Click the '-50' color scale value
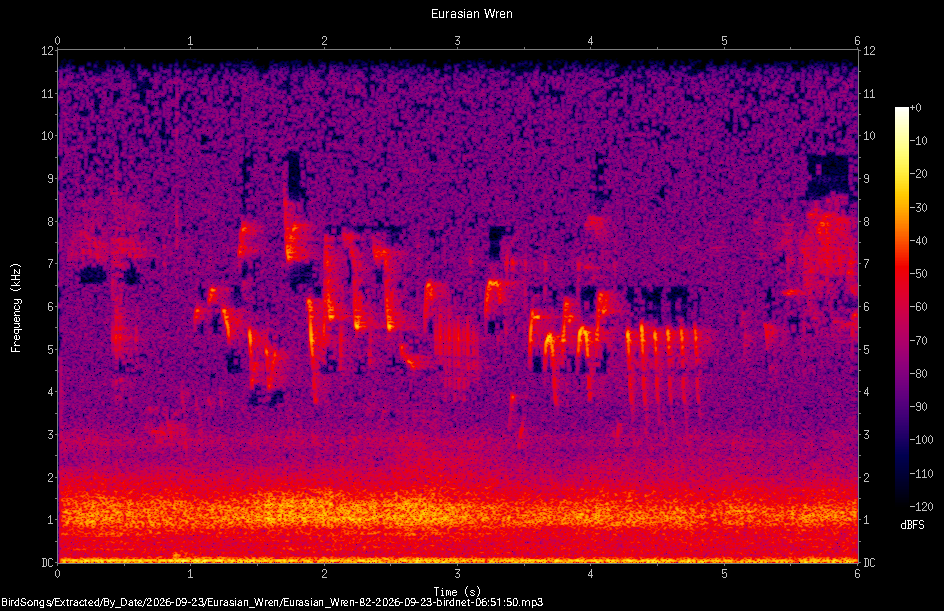This screenshot has width=944, height=611. (919, 274)
